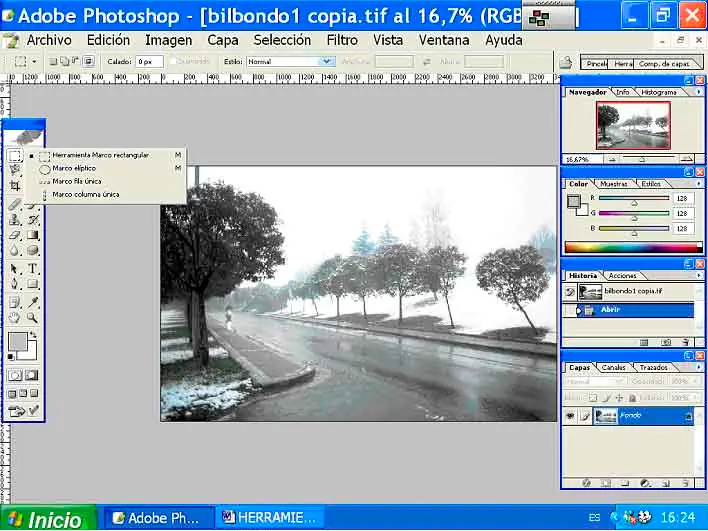708x531 pixels.
Task: Delete layer trash icon in Capas panel
Action: (x=685, y=483)
